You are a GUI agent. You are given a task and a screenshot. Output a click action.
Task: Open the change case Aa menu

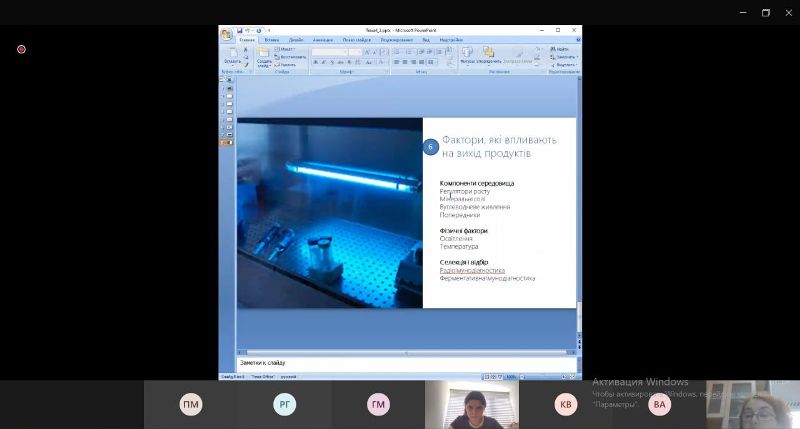click(x=368, y=62)
